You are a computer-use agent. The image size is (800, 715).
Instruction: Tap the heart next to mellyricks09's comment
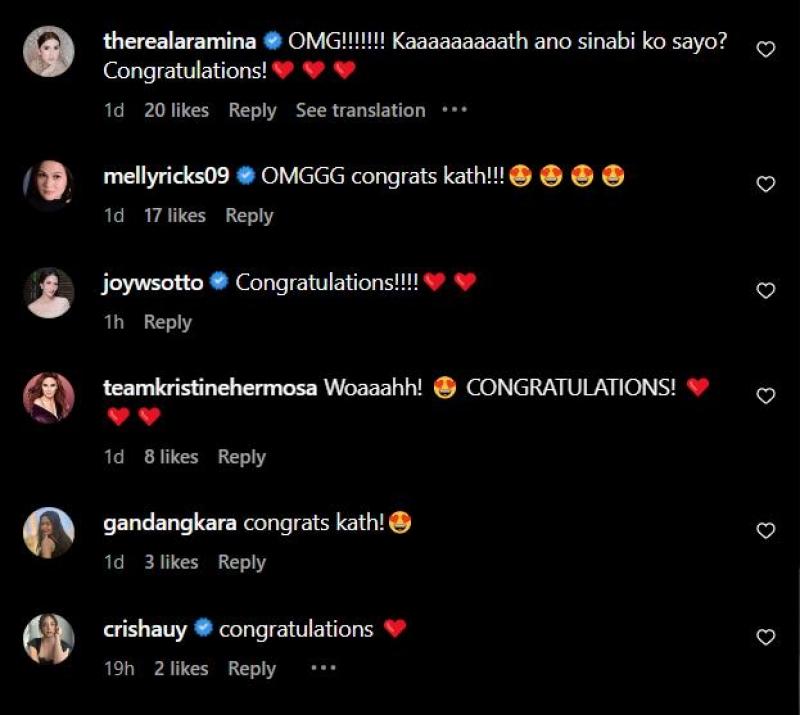[x=765, y=184]
